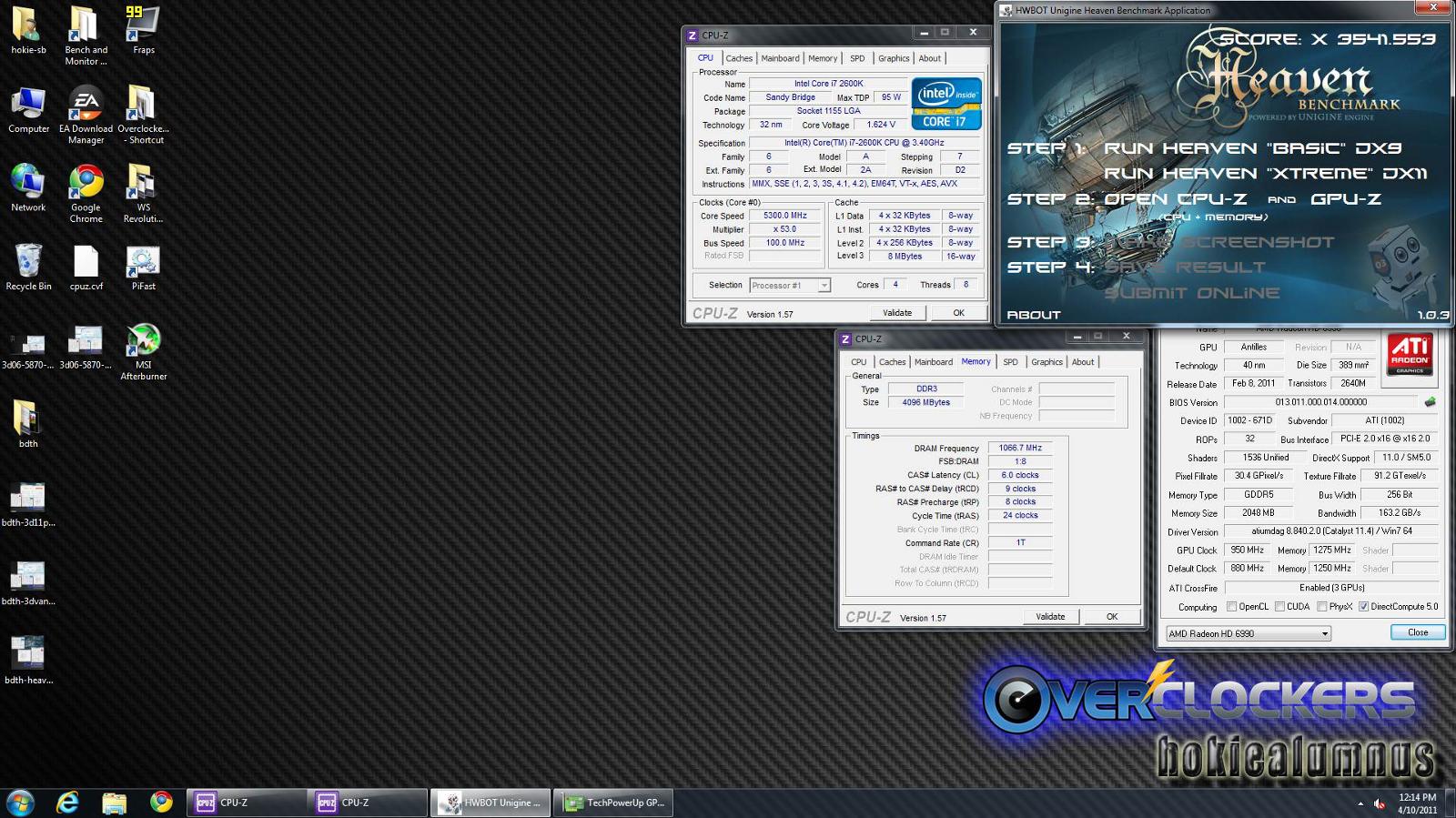
Task: Open the Network desktop icon
Action: pyautogui.click(x=28, y=187)
